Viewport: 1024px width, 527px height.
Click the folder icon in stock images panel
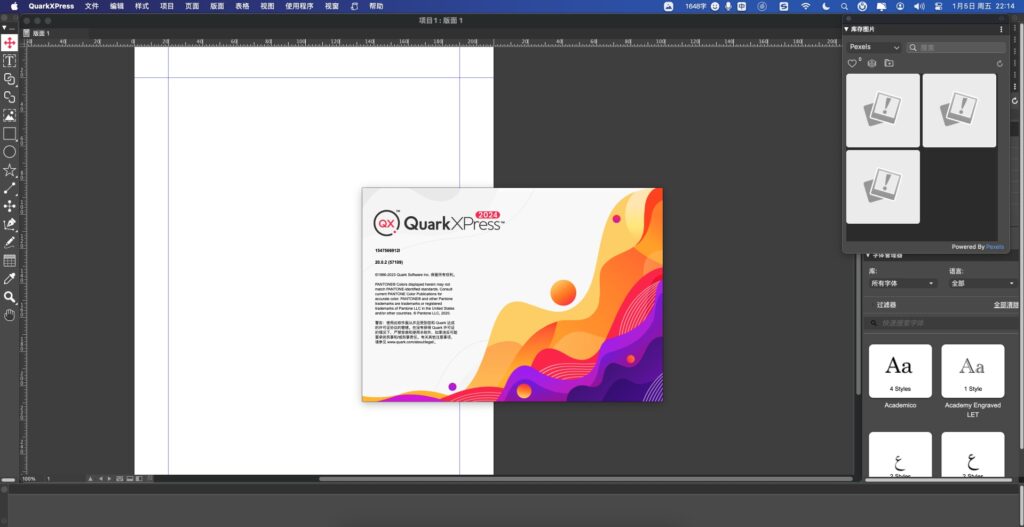tap(889, 63)
